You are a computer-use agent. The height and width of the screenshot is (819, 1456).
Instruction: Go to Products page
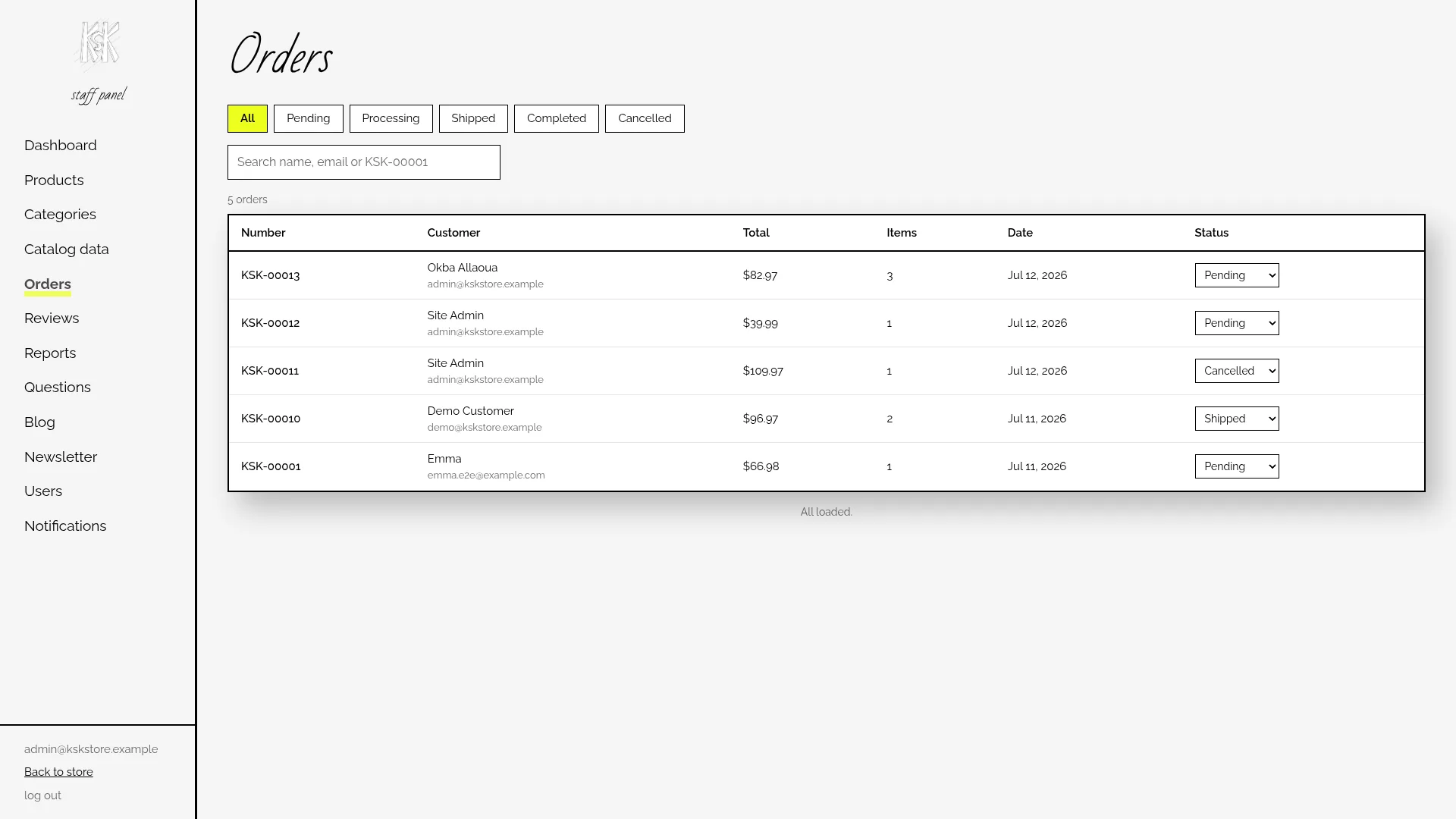point(54,180)
